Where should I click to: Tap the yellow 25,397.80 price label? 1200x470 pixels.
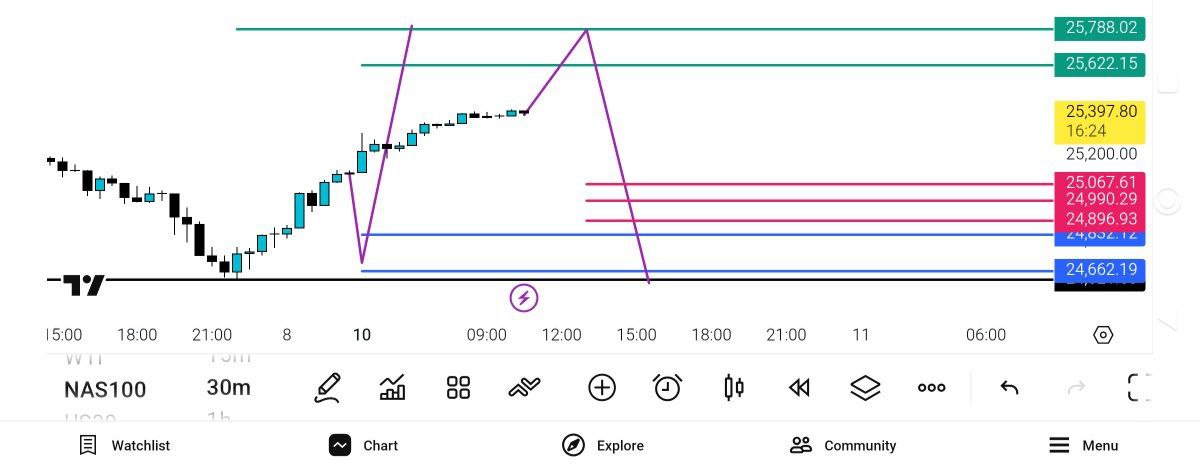[1100, 121]
